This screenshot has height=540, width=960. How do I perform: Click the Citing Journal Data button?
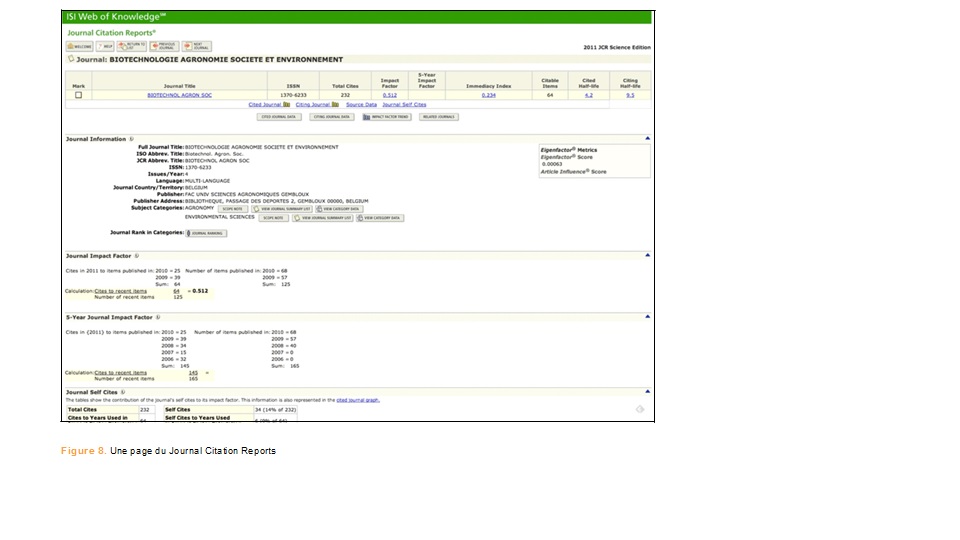click(x=332, y=116)
